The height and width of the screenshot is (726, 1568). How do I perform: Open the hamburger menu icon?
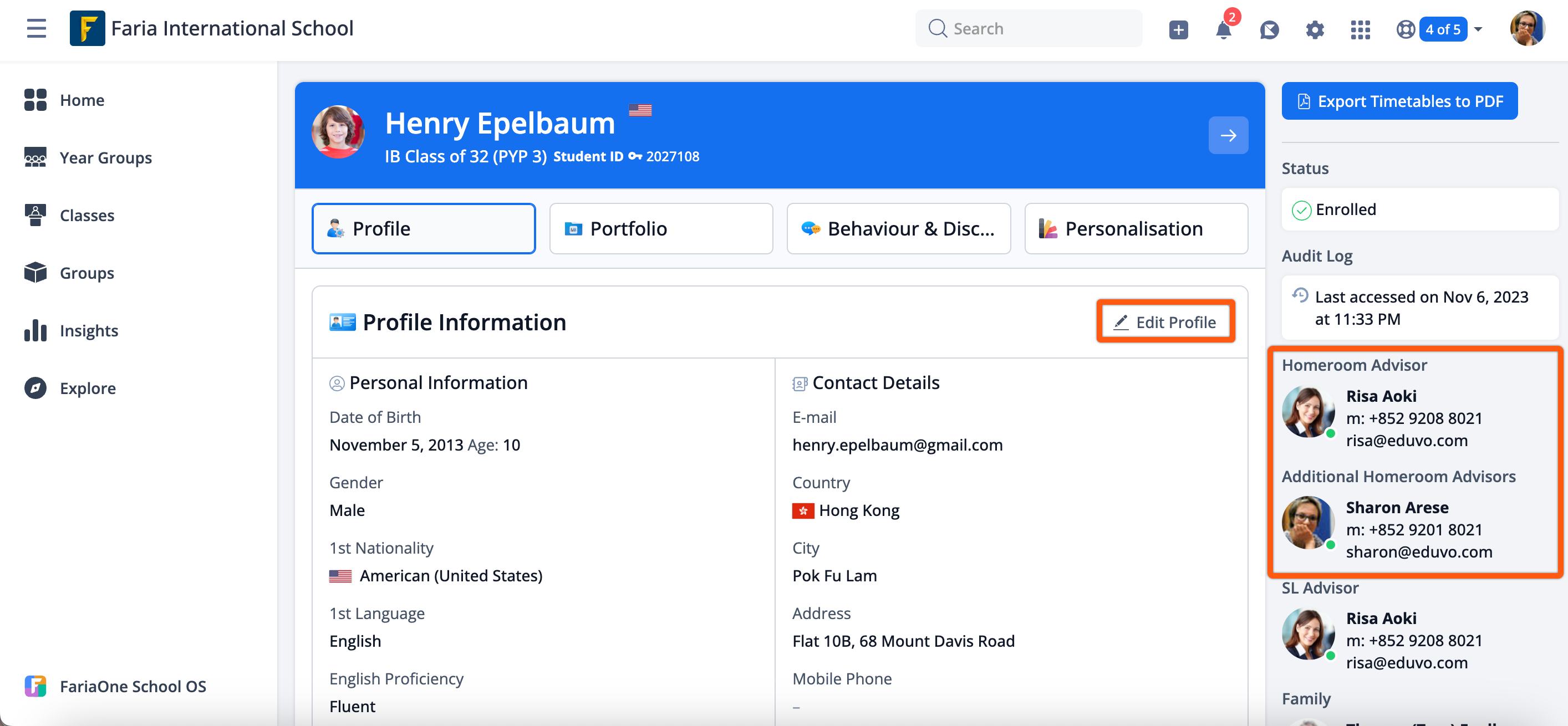37,29
